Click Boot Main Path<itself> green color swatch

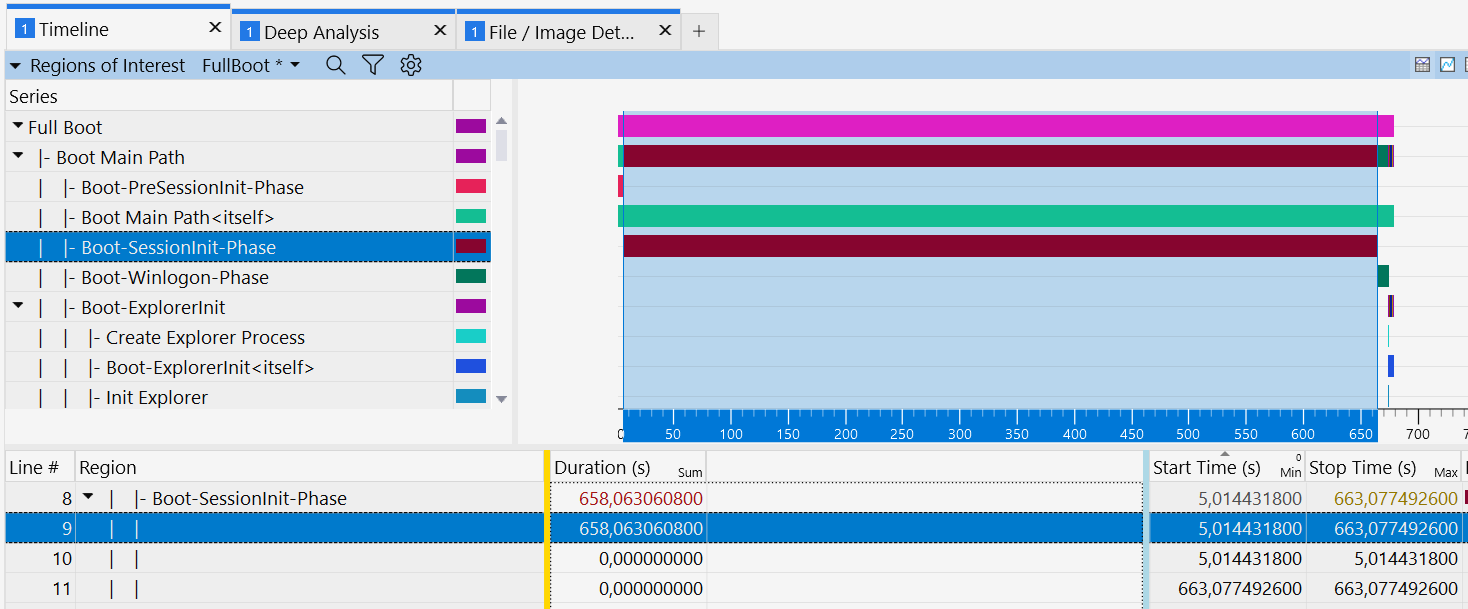(471, 216)
